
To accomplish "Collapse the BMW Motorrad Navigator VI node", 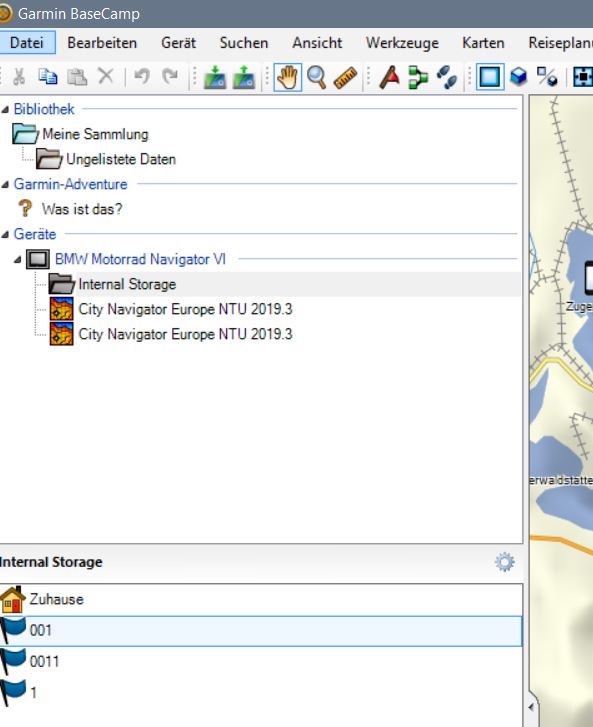I will [x=18, y=260].
